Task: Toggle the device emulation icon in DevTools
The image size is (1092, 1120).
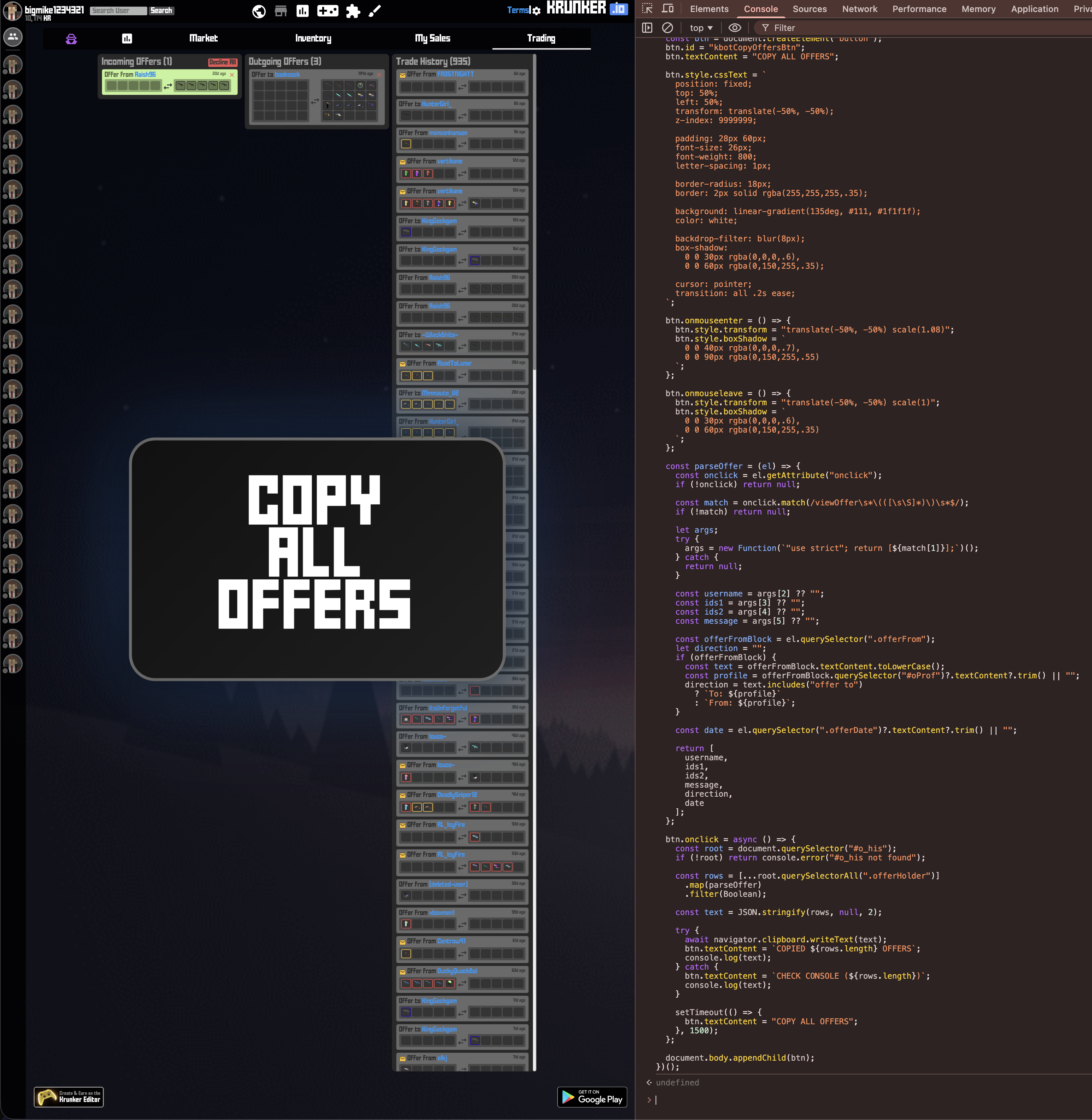Action: pos(667,9)
